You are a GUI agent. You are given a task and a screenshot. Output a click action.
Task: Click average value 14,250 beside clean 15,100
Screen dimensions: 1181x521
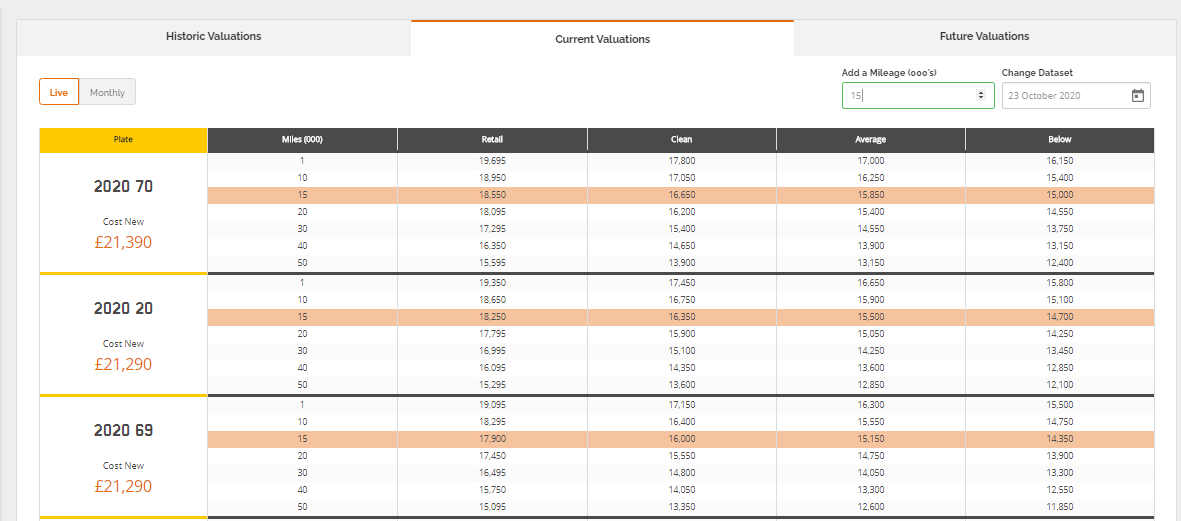[x=871, y=351]
